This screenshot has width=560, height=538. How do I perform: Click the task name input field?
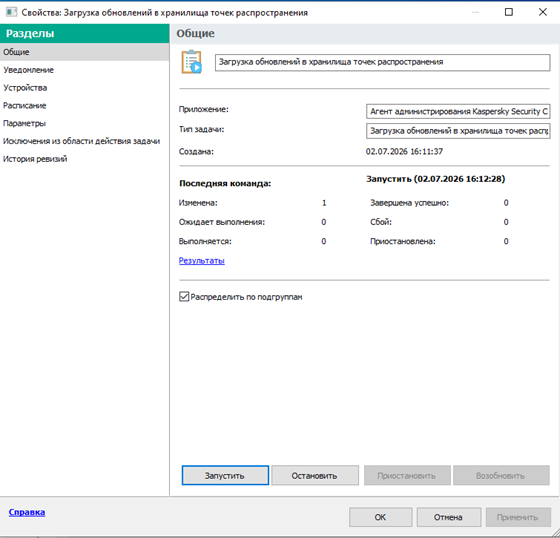tap(382, 63)
